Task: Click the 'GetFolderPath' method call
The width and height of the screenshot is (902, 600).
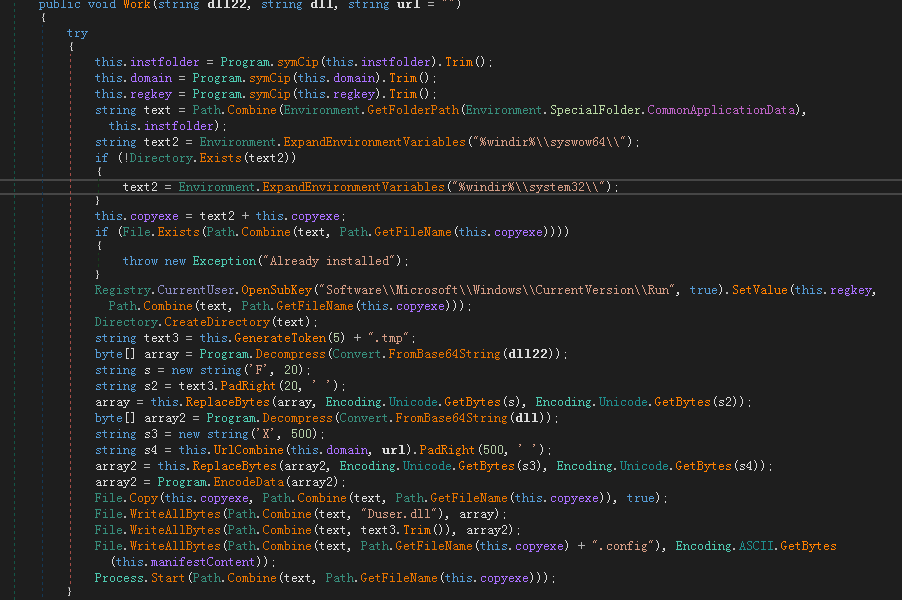Action: pos(412,110)
